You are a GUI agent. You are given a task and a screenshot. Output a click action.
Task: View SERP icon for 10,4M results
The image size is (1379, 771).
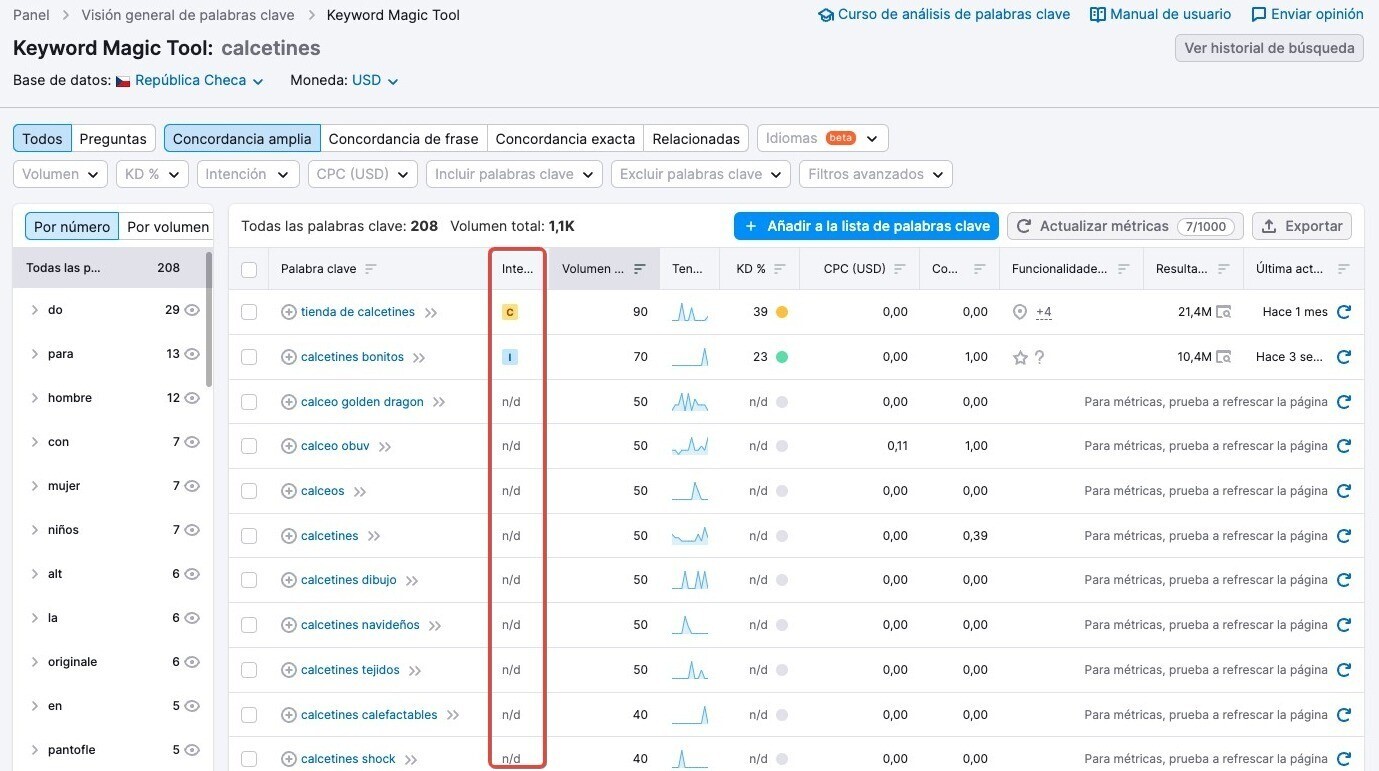tap(1223, 357)
